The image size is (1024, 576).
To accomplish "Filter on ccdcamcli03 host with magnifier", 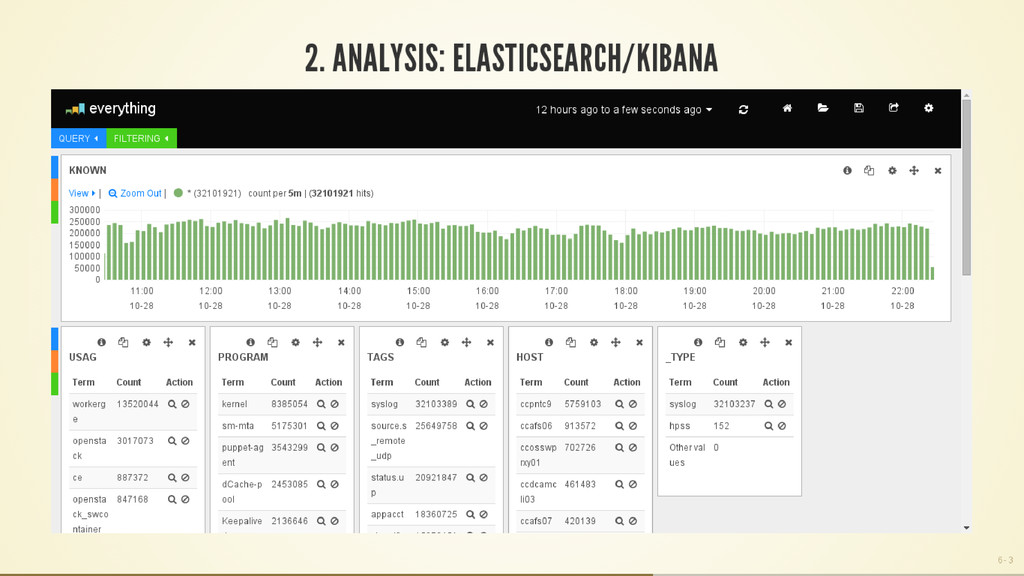I will [619, 485].
